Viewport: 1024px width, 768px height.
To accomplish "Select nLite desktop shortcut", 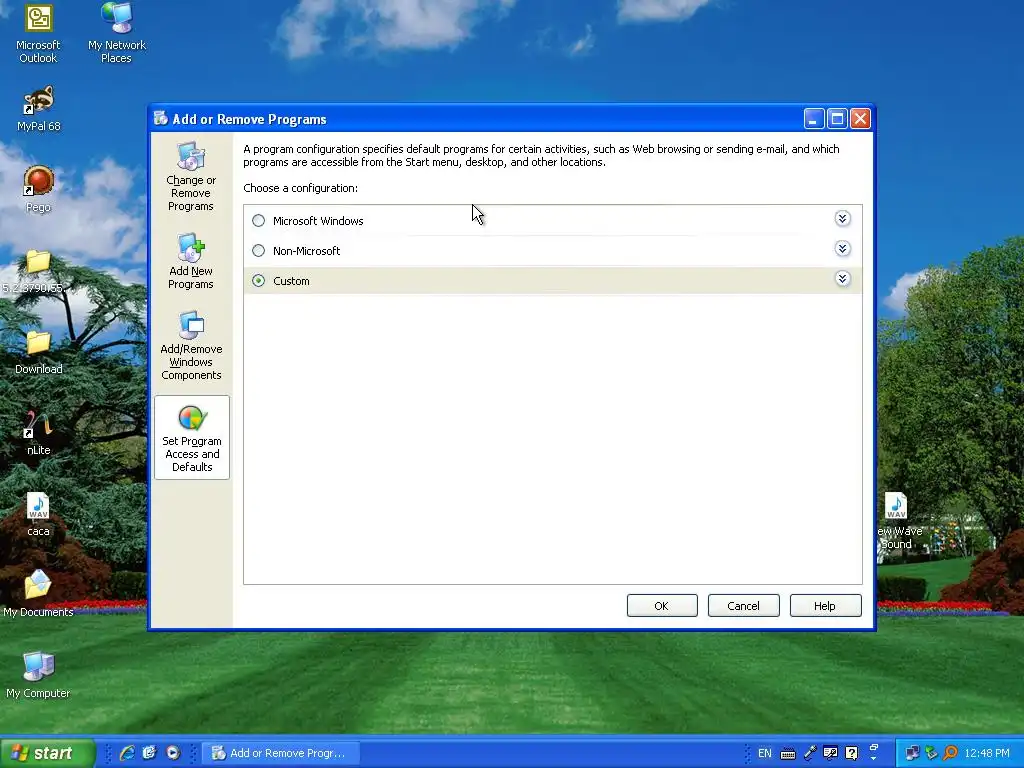I will [x=39, y=433].
